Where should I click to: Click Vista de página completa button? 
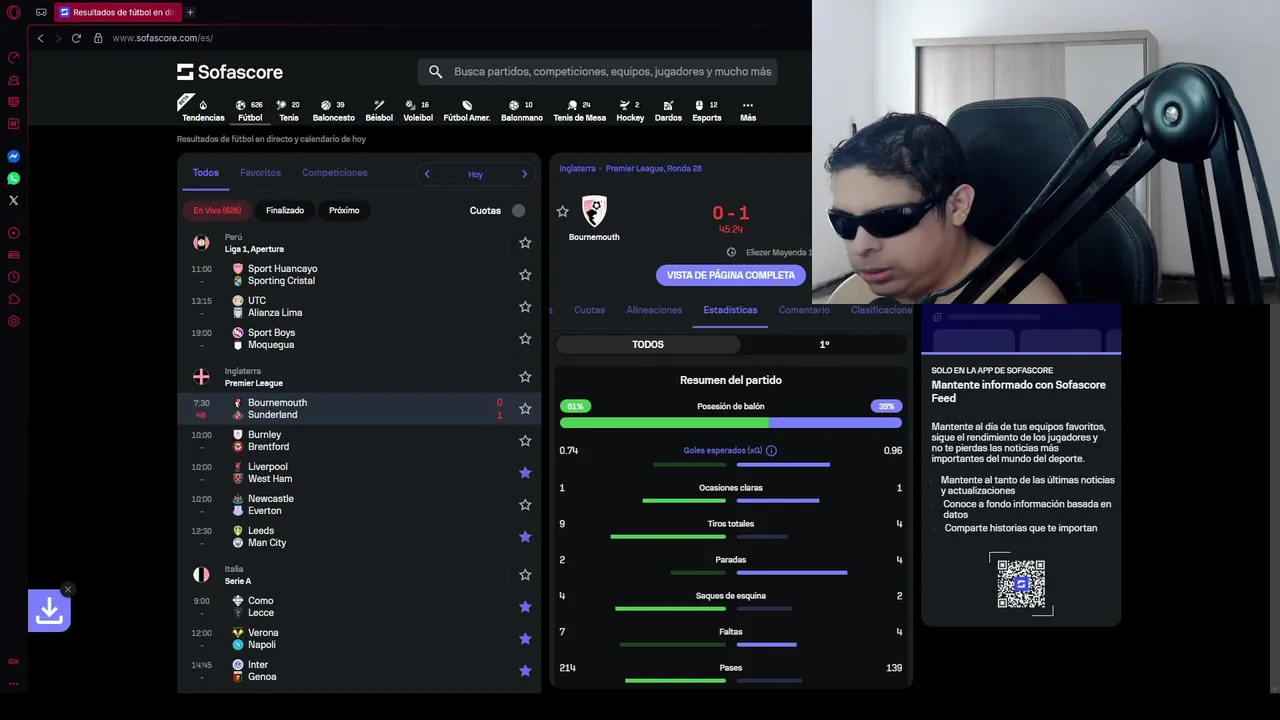(x=731, y=275)
